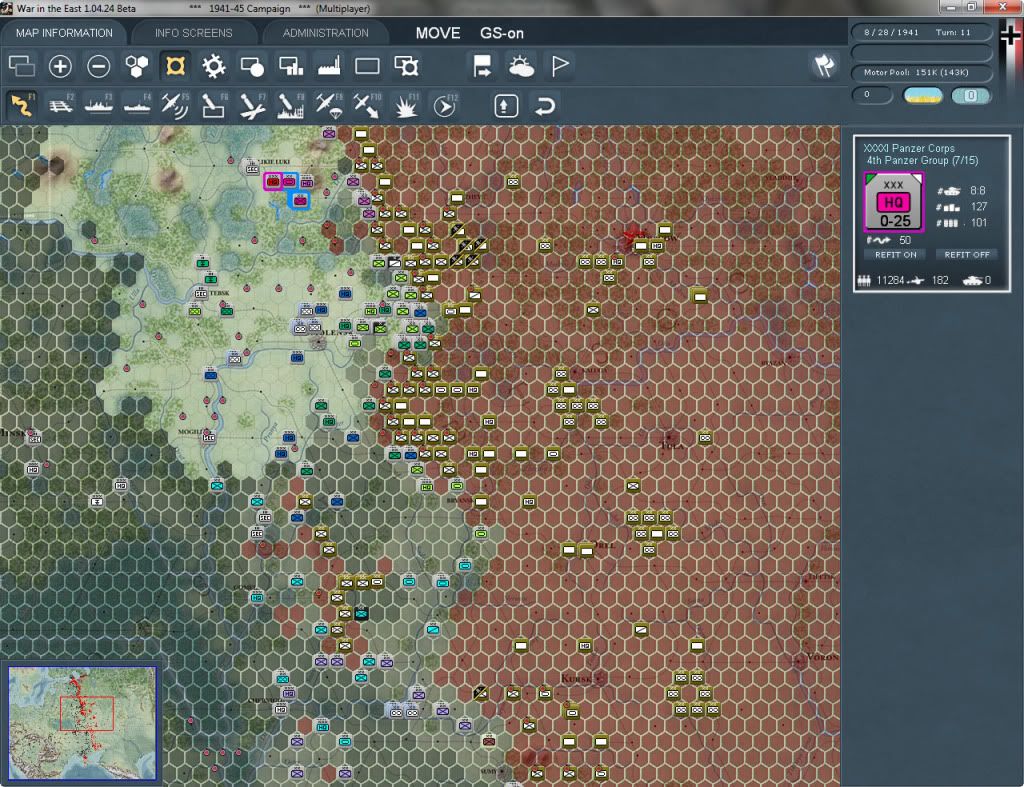The image size is (1024, 787).
Task: Open the ADMINISTRATION tab
Action: [325, 33]
